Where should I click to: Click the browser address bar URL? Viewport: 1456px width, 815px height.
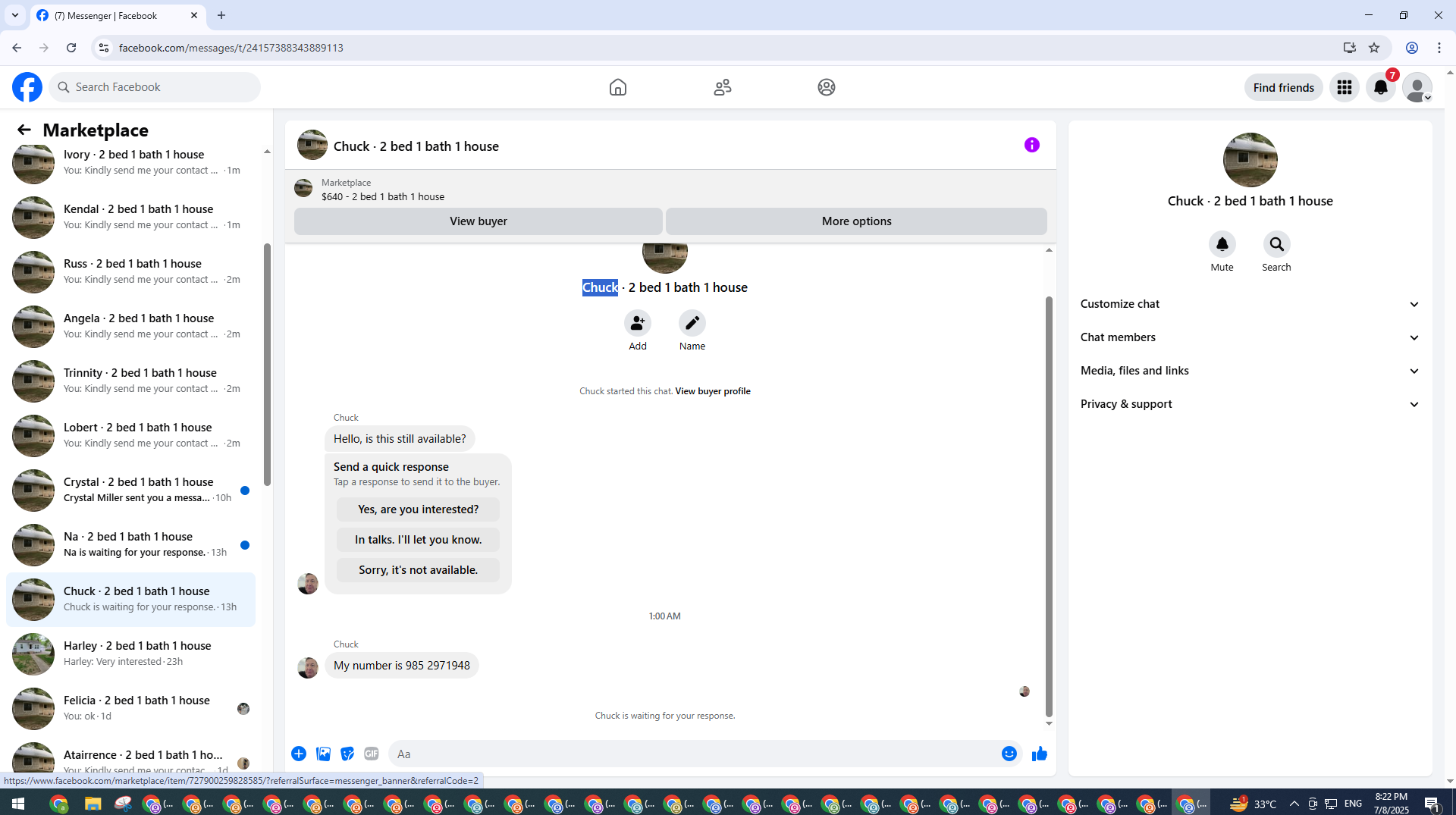click(231, 48)
